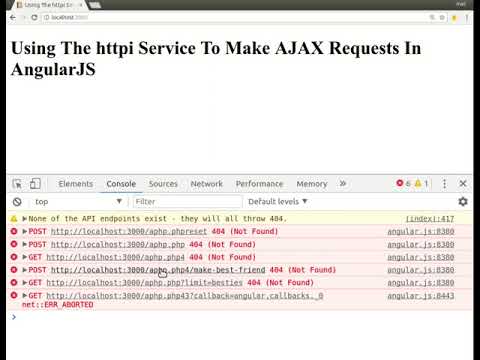
Task: Open the (index):417 source link
Action: coord(430,219)
